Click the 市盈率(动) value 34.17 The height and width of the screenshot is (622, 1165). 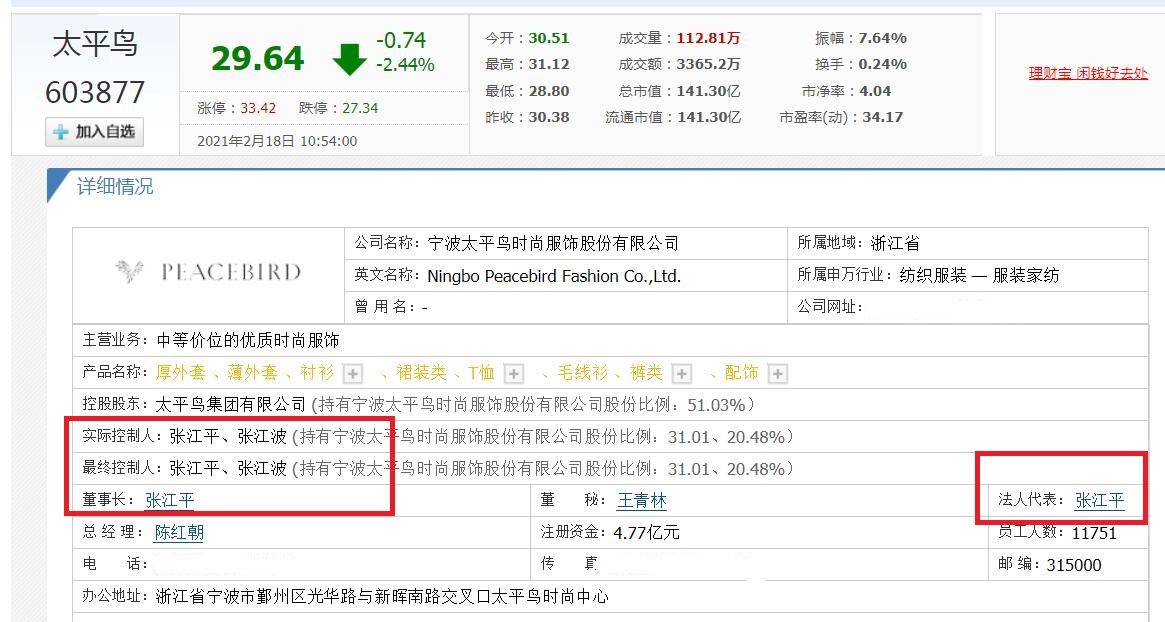point(883,117)
